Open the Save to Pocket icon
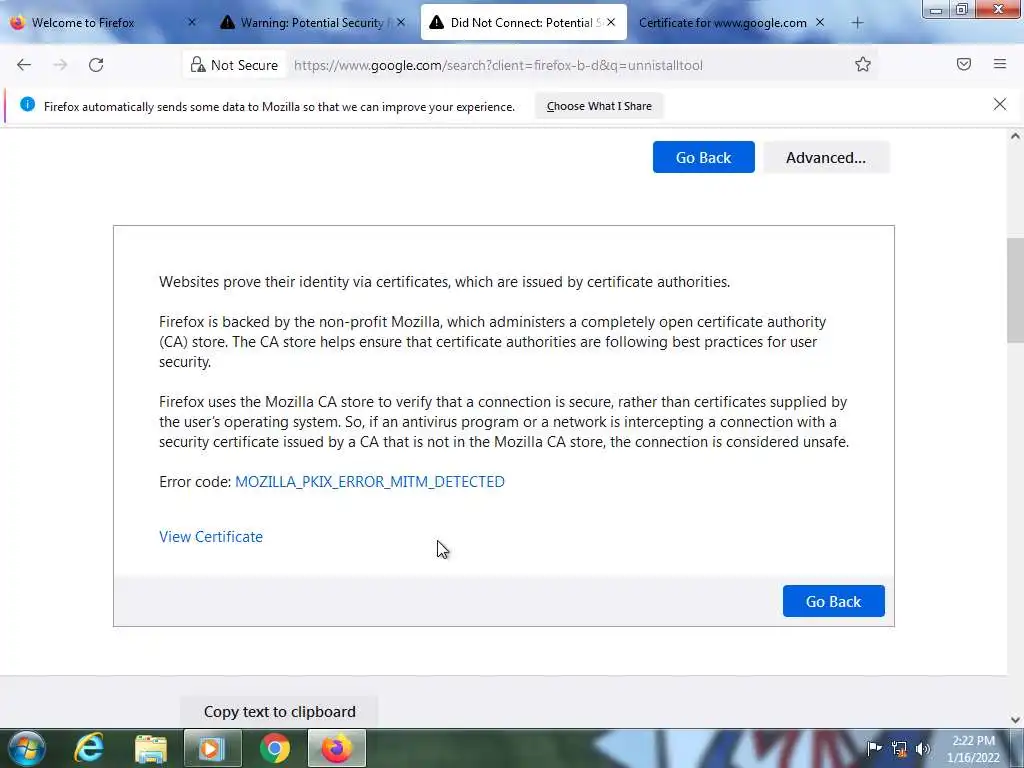This screenshot has height=768, width=1024. click(x=964, y=64)
